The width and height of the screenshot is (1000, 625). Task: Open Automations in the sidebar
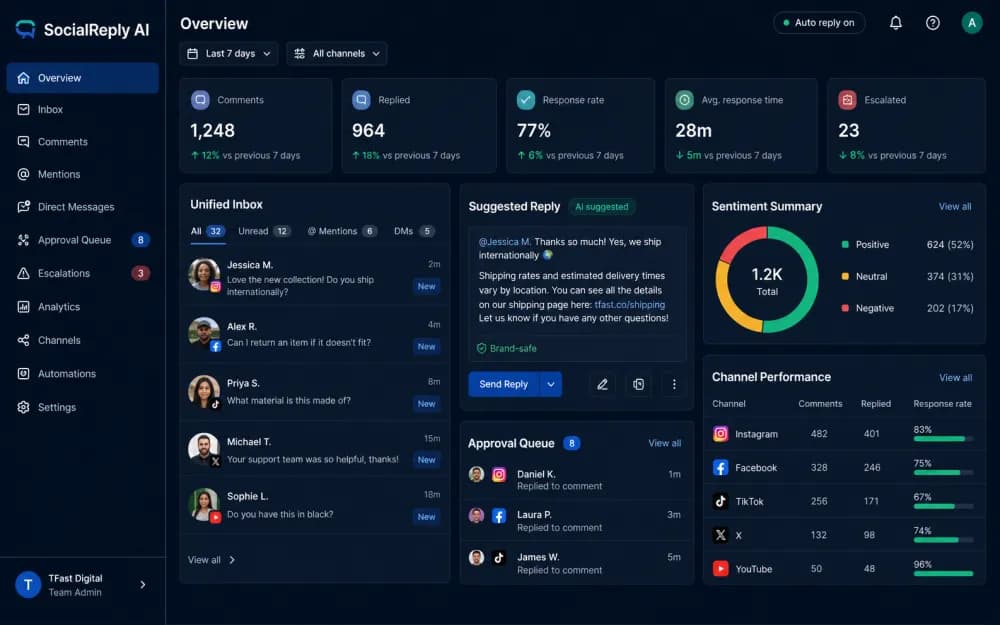(x=82, y=374)
